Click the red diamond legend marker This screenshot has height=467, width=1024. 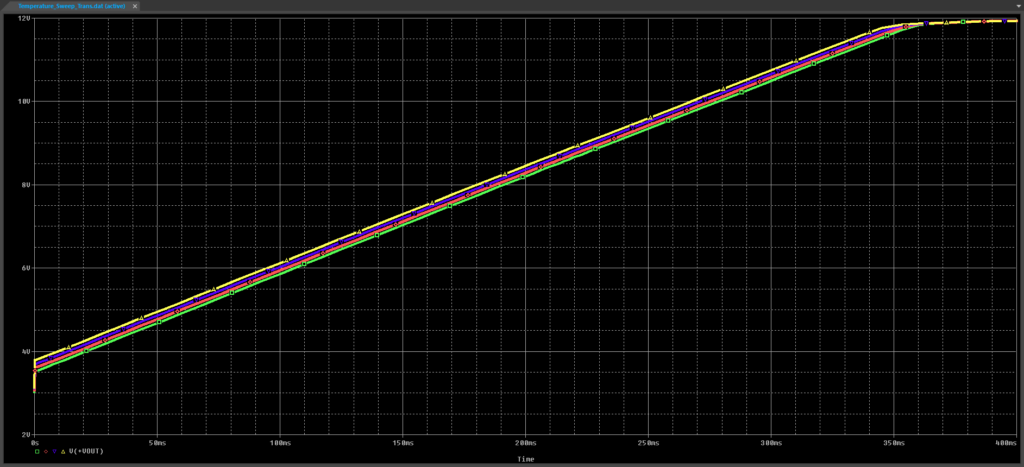point(46,452)
